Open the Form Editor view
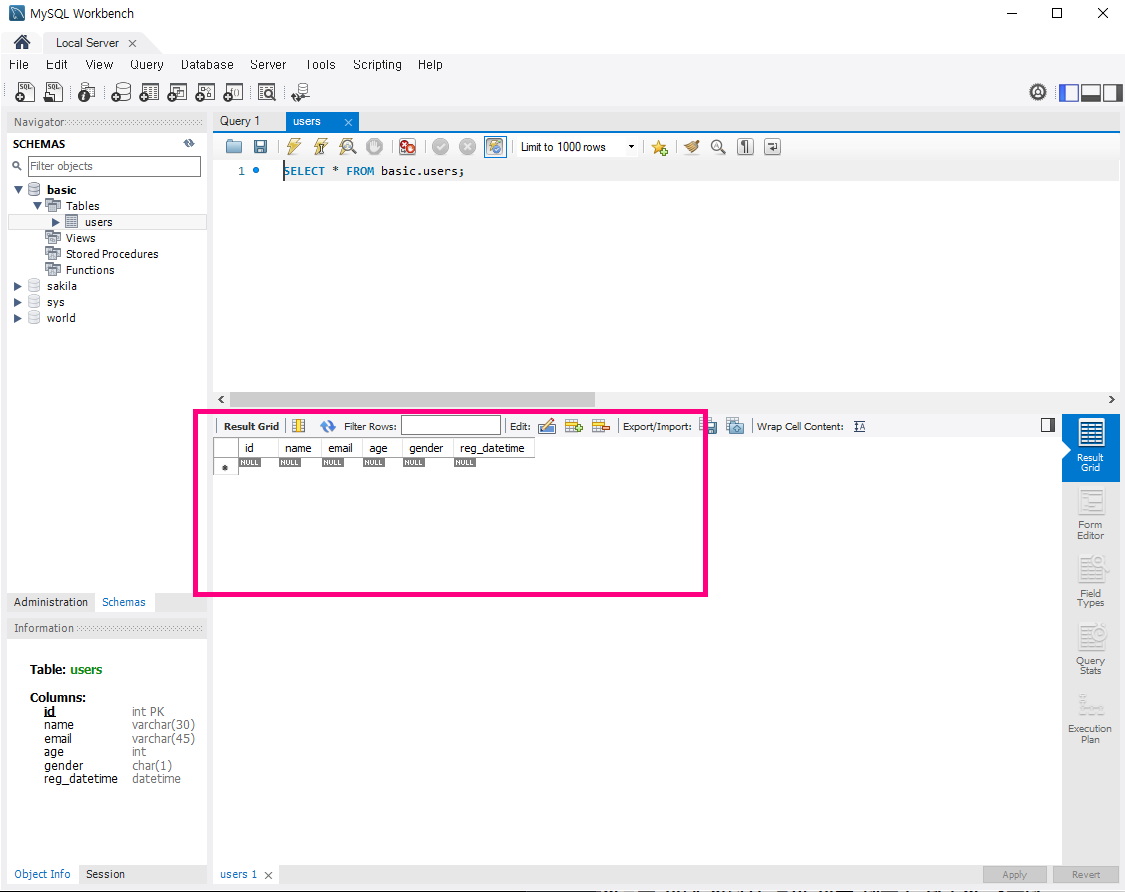The height and width of the screenshot is (892, 1125). point(1091,515)
